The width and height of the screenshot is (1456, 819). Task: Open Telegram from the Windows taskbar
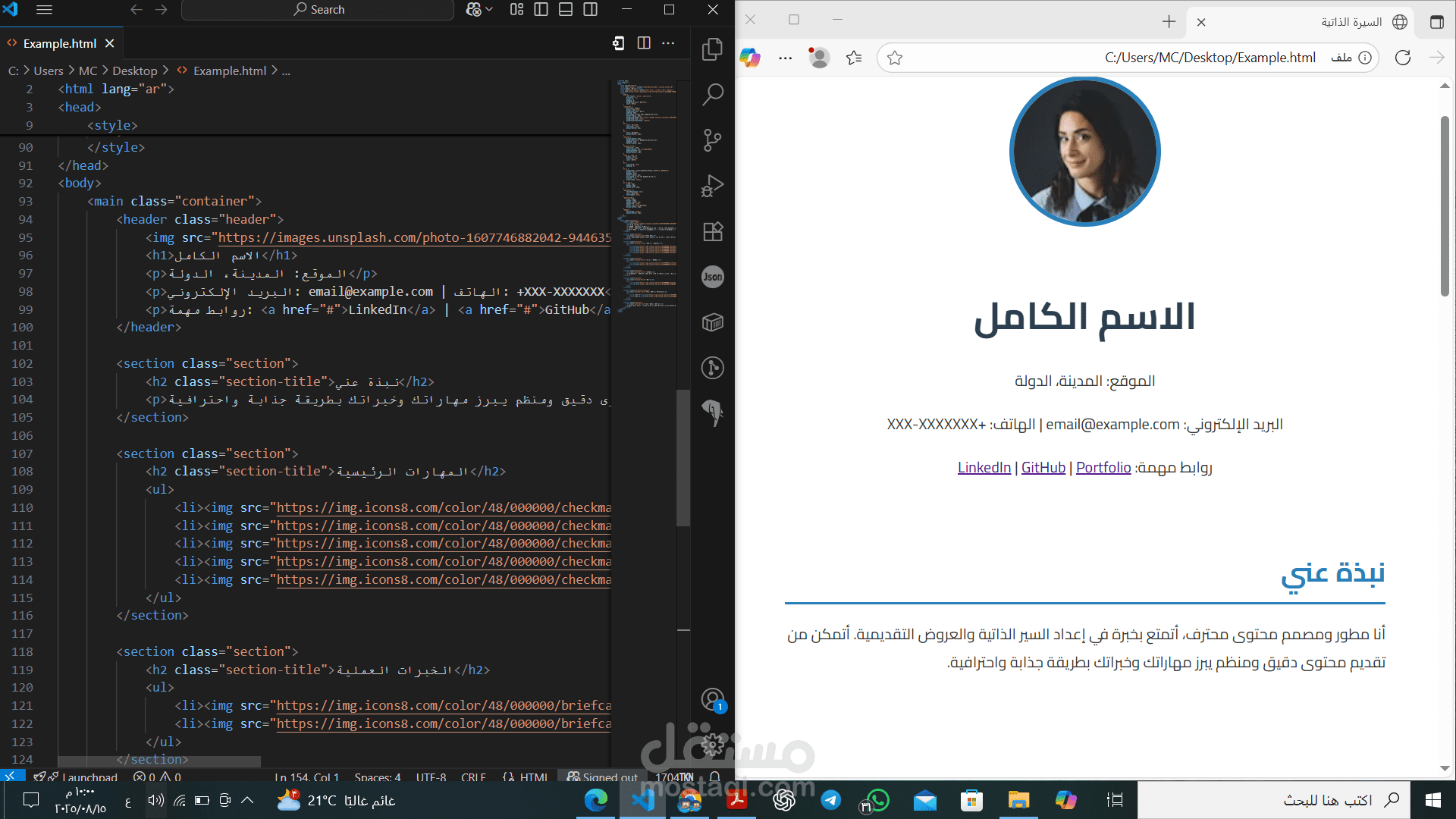(830, 800)
